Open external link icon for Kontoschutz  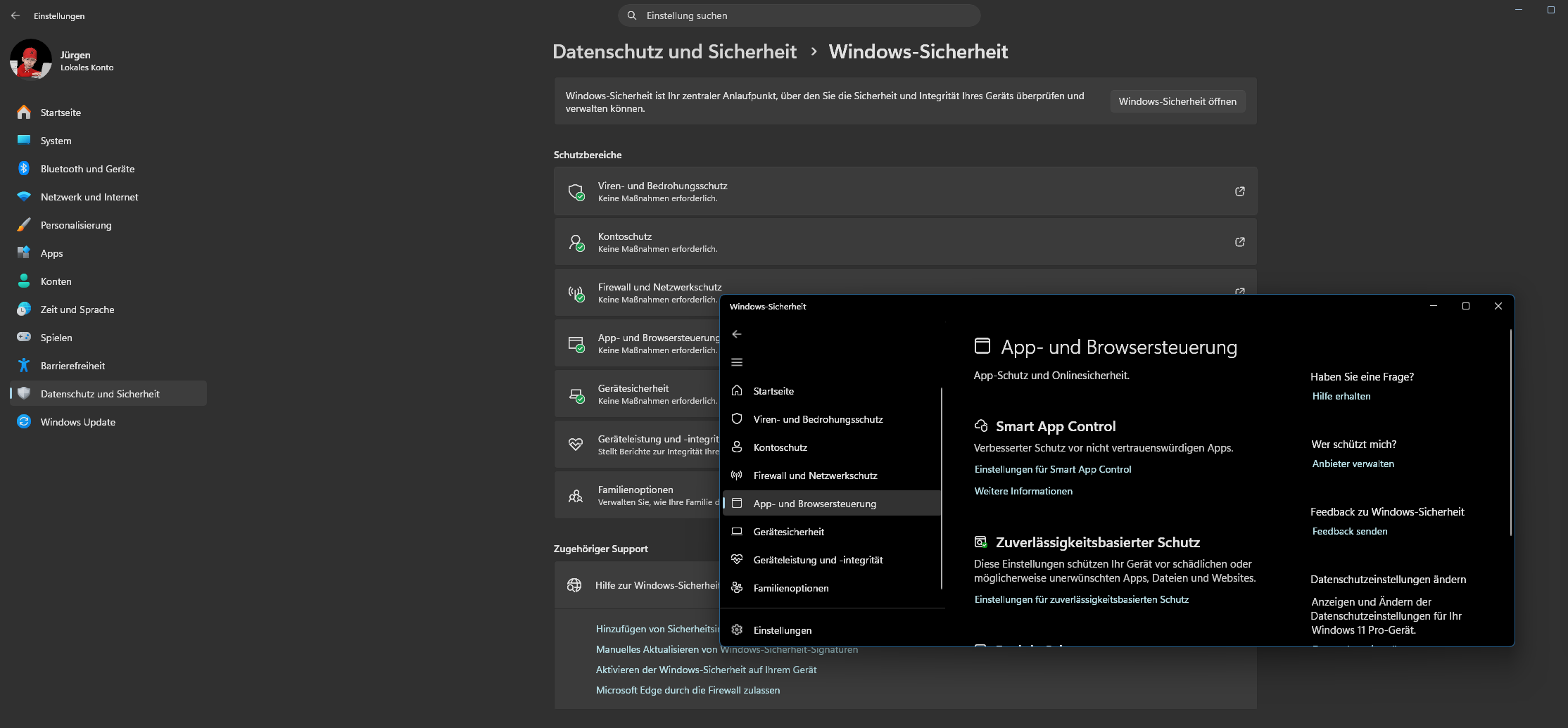[1239, 242]
